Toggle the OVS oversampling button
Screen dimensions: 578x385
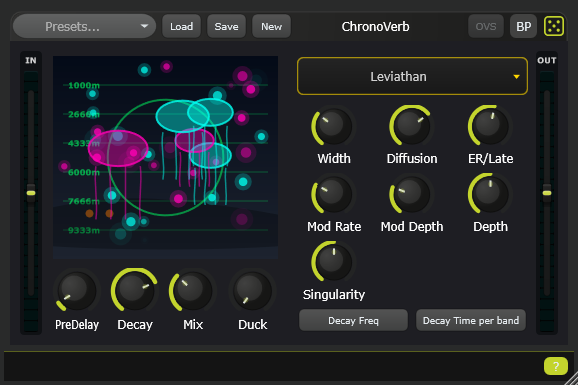click(486, 26)
